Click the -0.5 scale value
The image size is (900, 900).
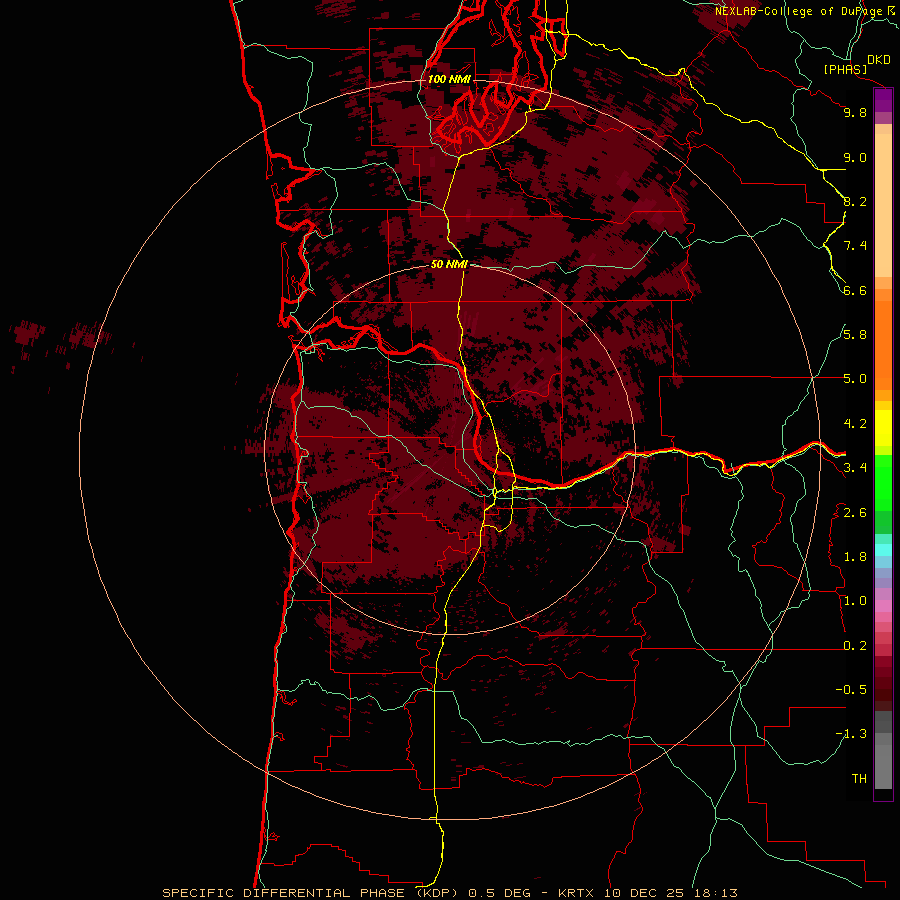pyautogui.click(x=851, y=690)
